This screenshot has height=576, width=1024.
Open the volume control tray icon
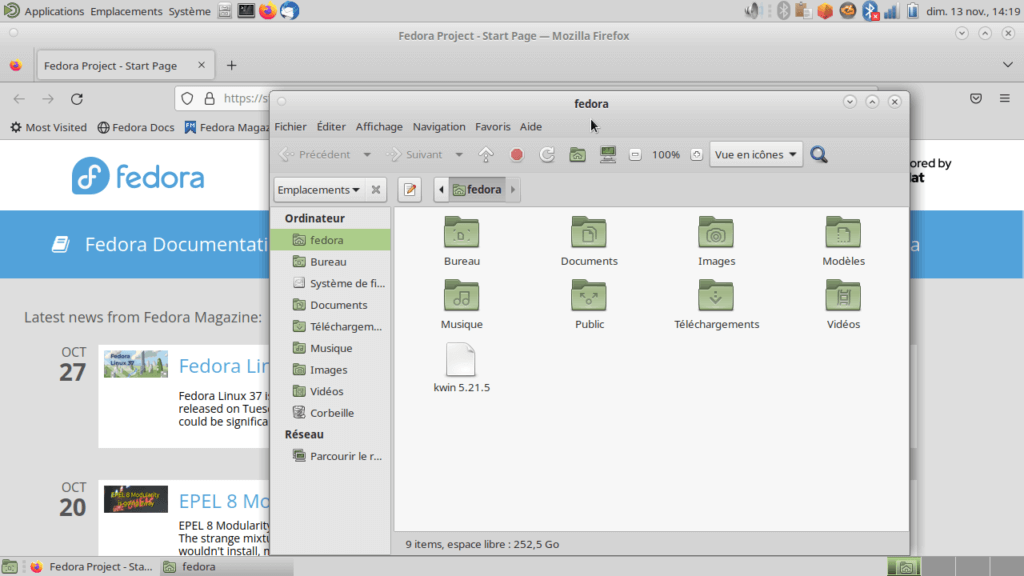pyautogui.click(x=752, y=10)
